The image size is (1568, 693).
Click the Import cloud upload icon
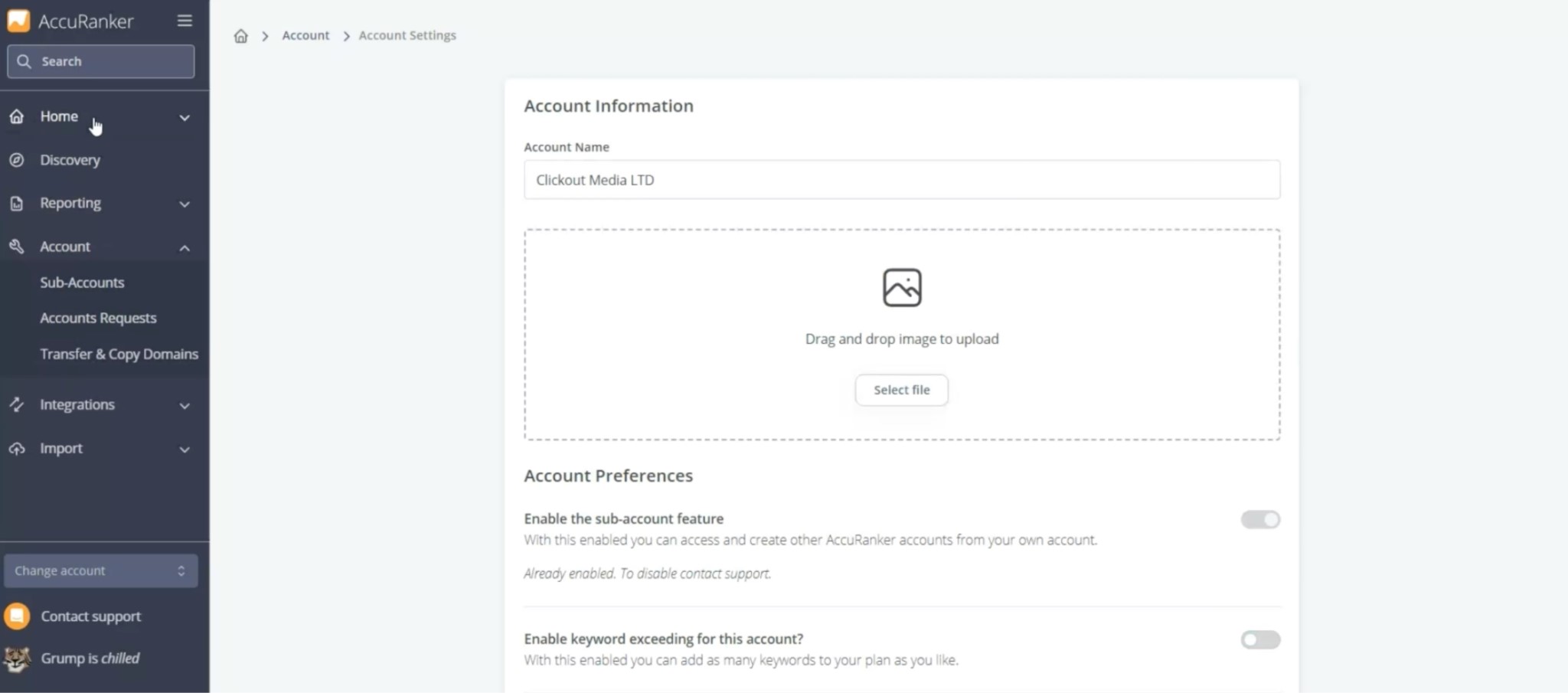(x=17, y=449)
